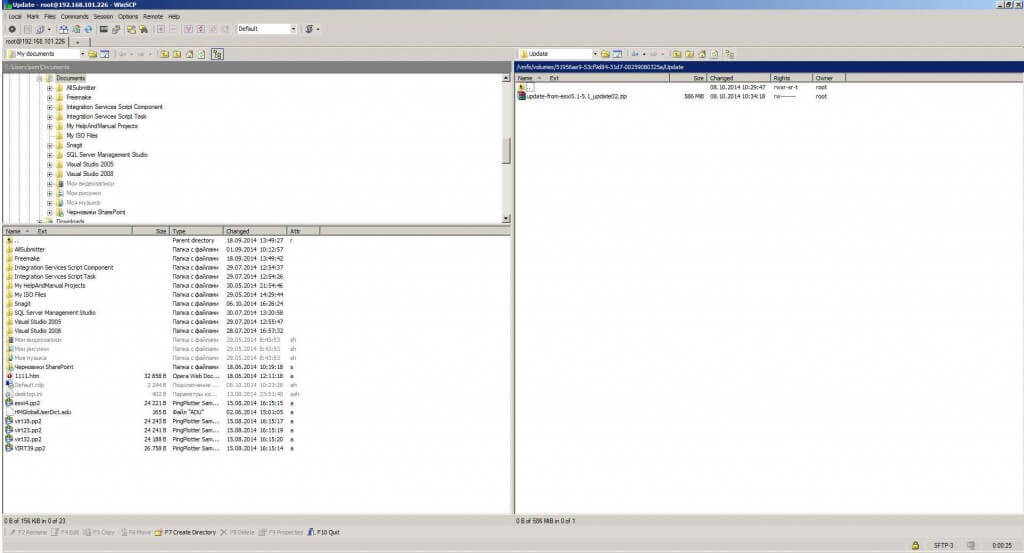Click the remote path address bar
The width and height of the screenshot is (1024, 553).
[769, 67]
